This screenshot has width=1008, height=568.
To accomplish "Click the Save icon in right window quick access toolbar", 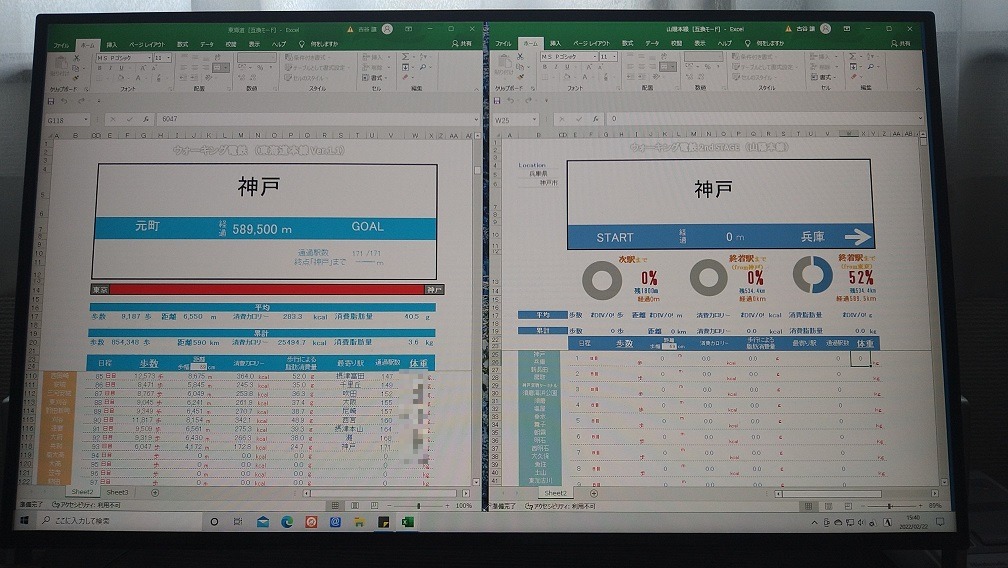I will point(497,101).
